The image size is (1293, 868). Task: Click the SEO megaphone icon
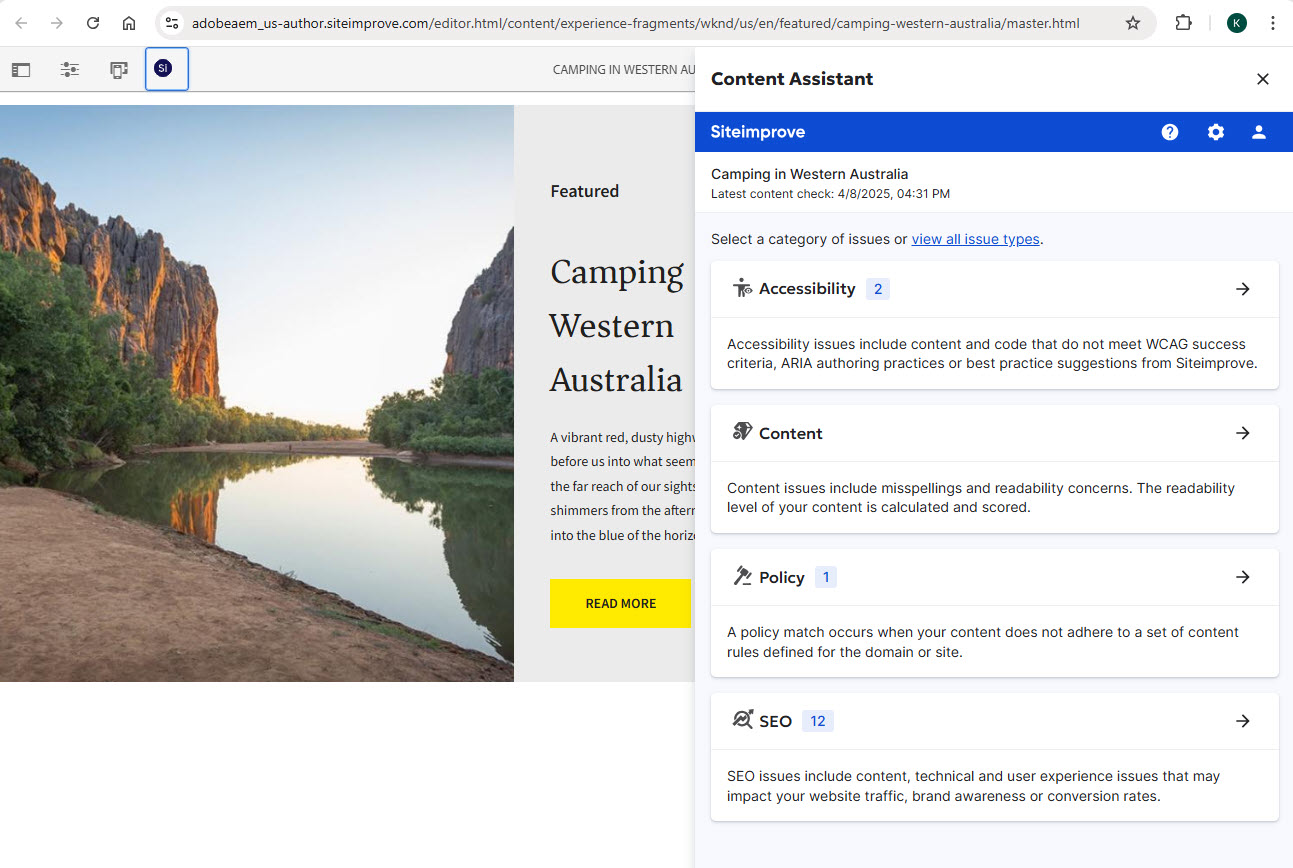[x=743, y=719]
